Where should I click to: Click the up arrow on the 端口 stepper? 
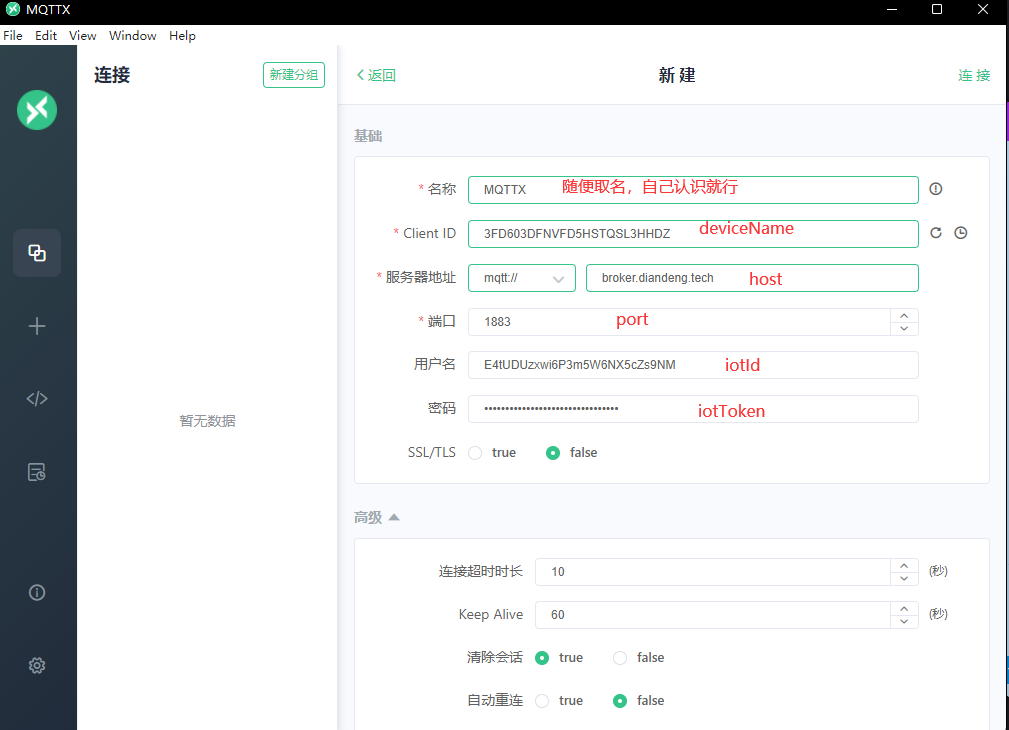click(x=903, y=315)
